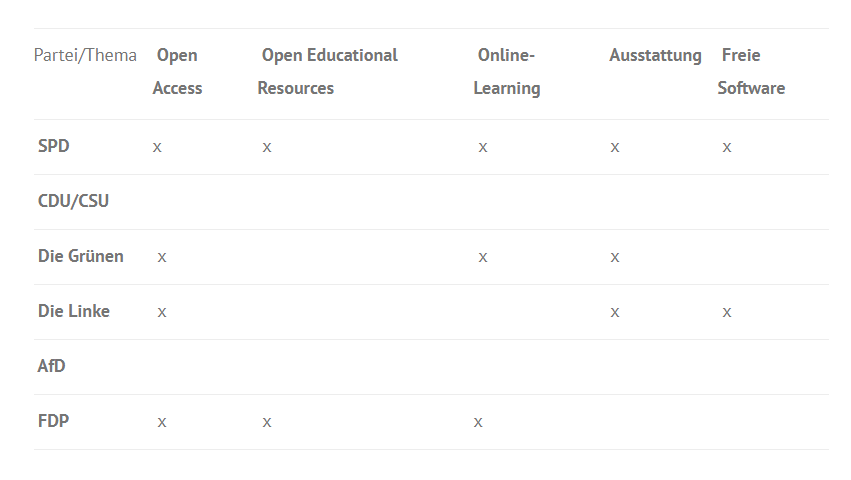Click SPD's x under Ausstattung
851x480 pixels.
(615, 147)
